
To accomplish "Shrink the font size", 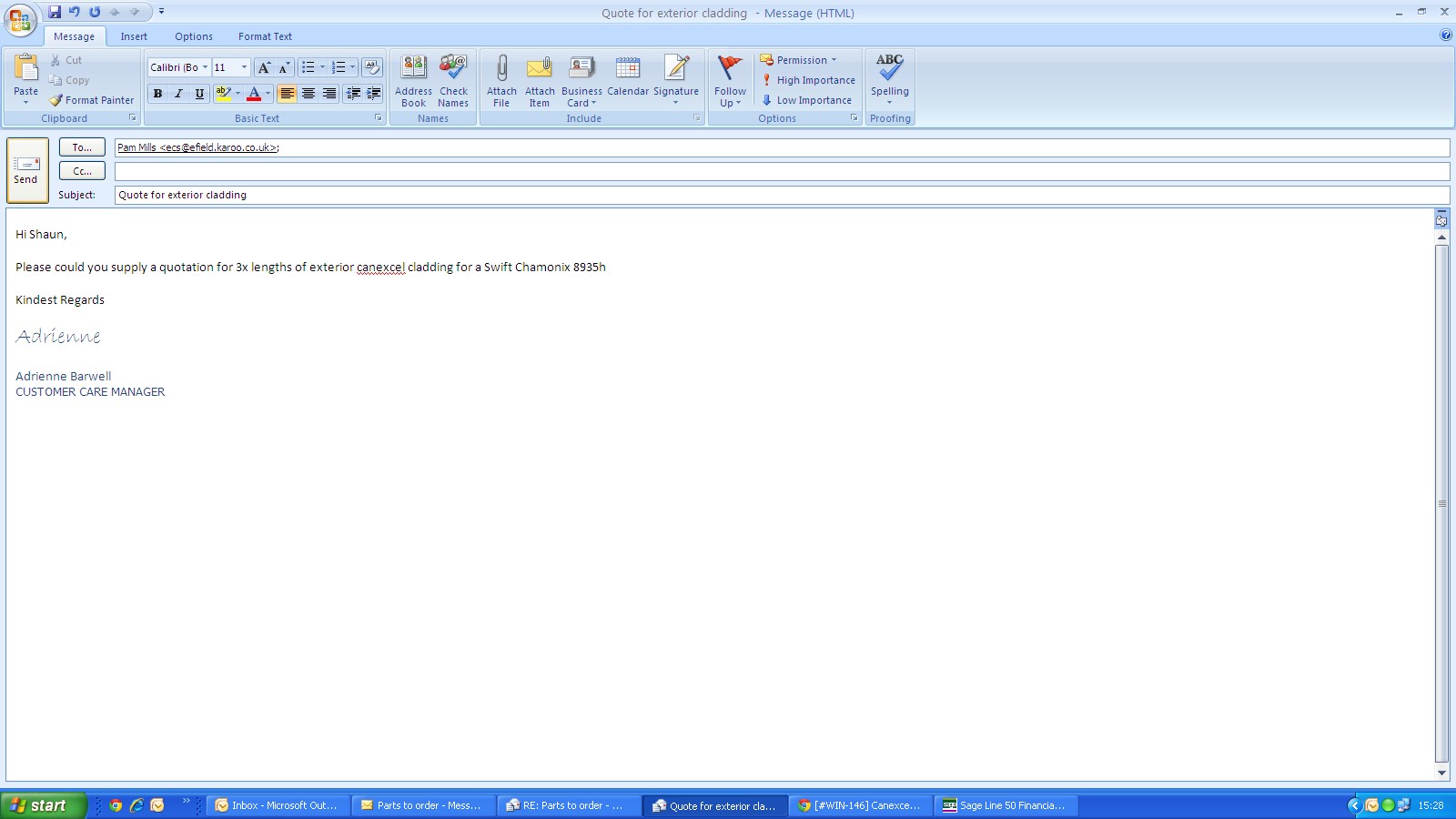I will pos(284,67).
